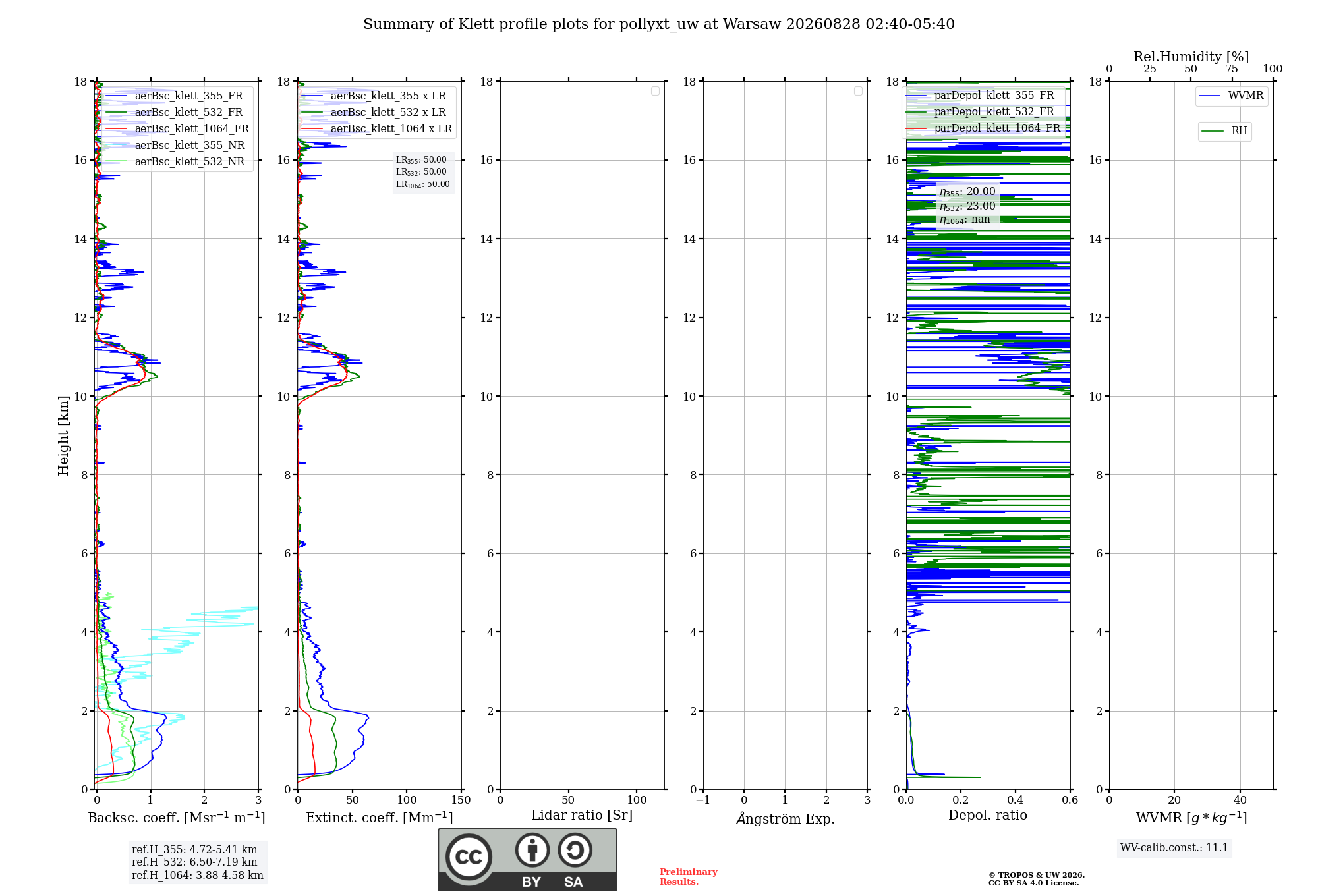The image size is (1318, 896).
Task: Click legend entry aerBsc_klett_355_NR
Action: [175, 145]
